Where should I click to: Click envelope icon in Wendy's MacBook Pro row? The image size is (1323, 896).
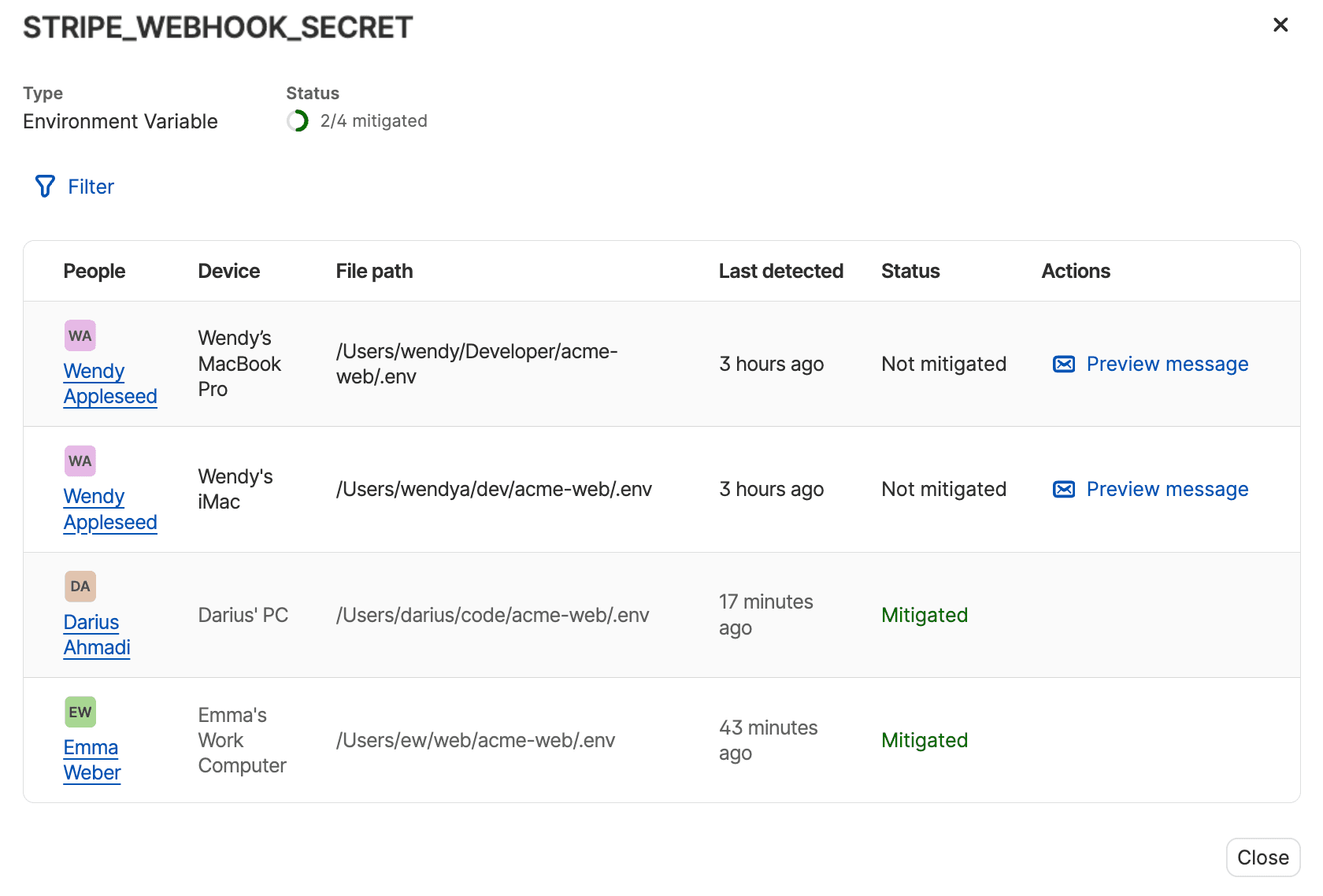[x=1064, y=364]
